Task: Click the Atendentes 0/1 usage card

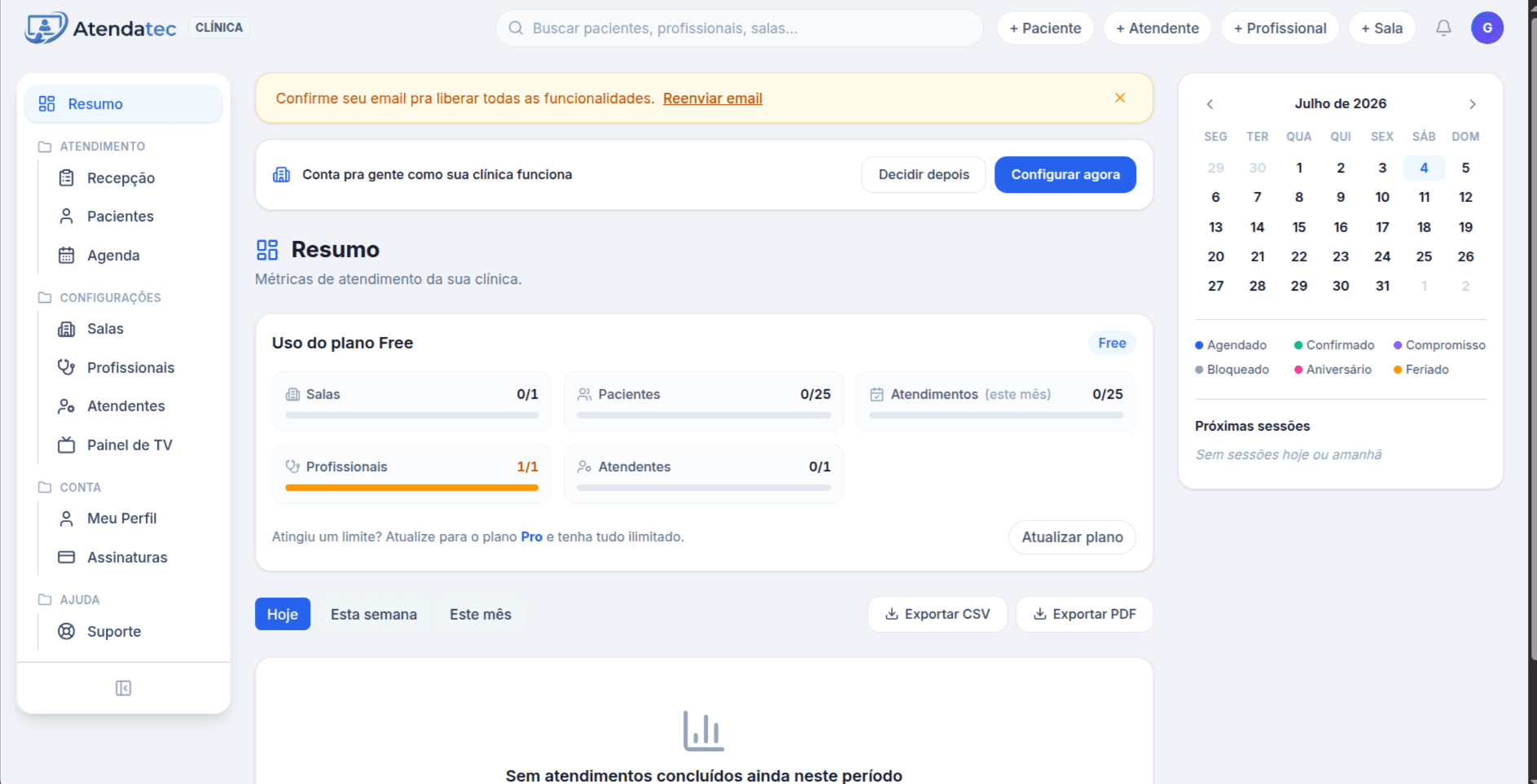Action: pyautogui.click(x=704, y=474)
